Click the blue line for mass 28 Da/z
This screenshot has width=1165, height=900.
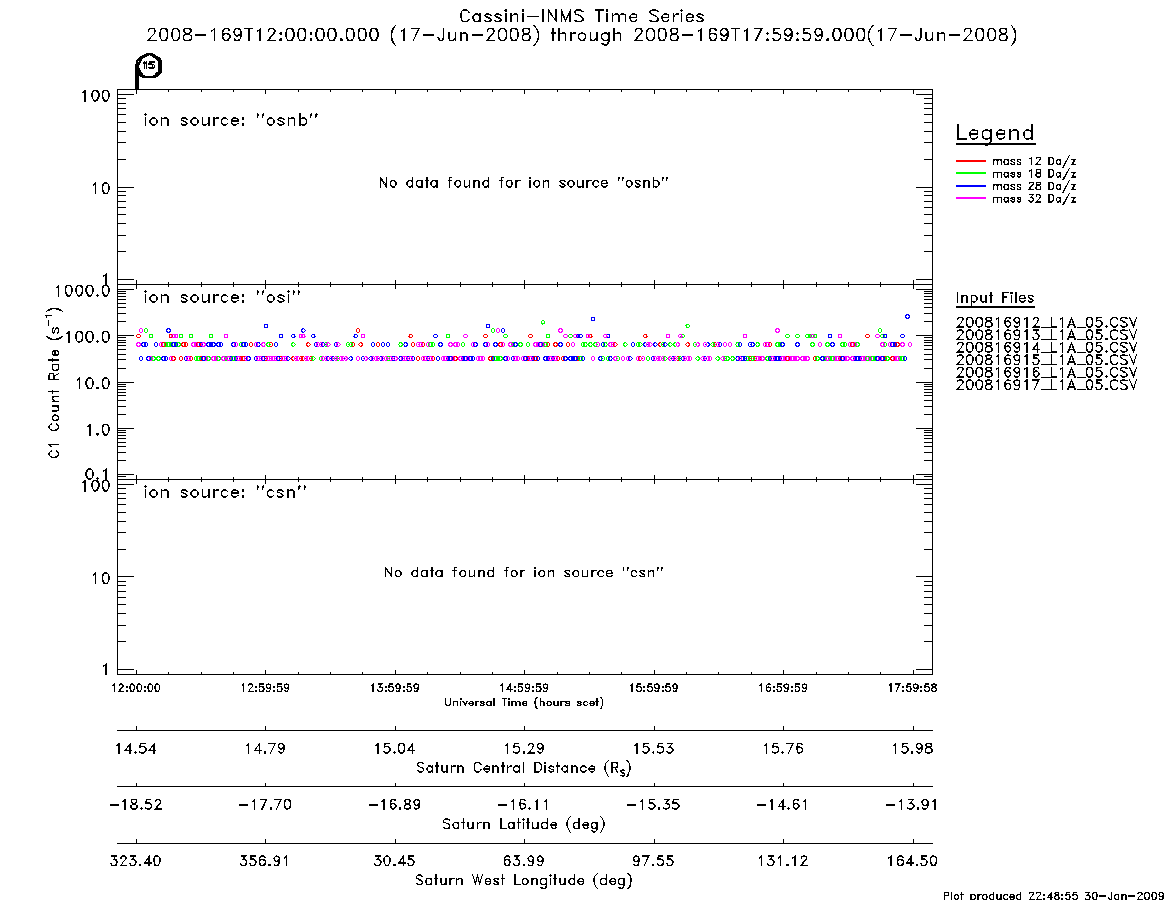point(970,186)
